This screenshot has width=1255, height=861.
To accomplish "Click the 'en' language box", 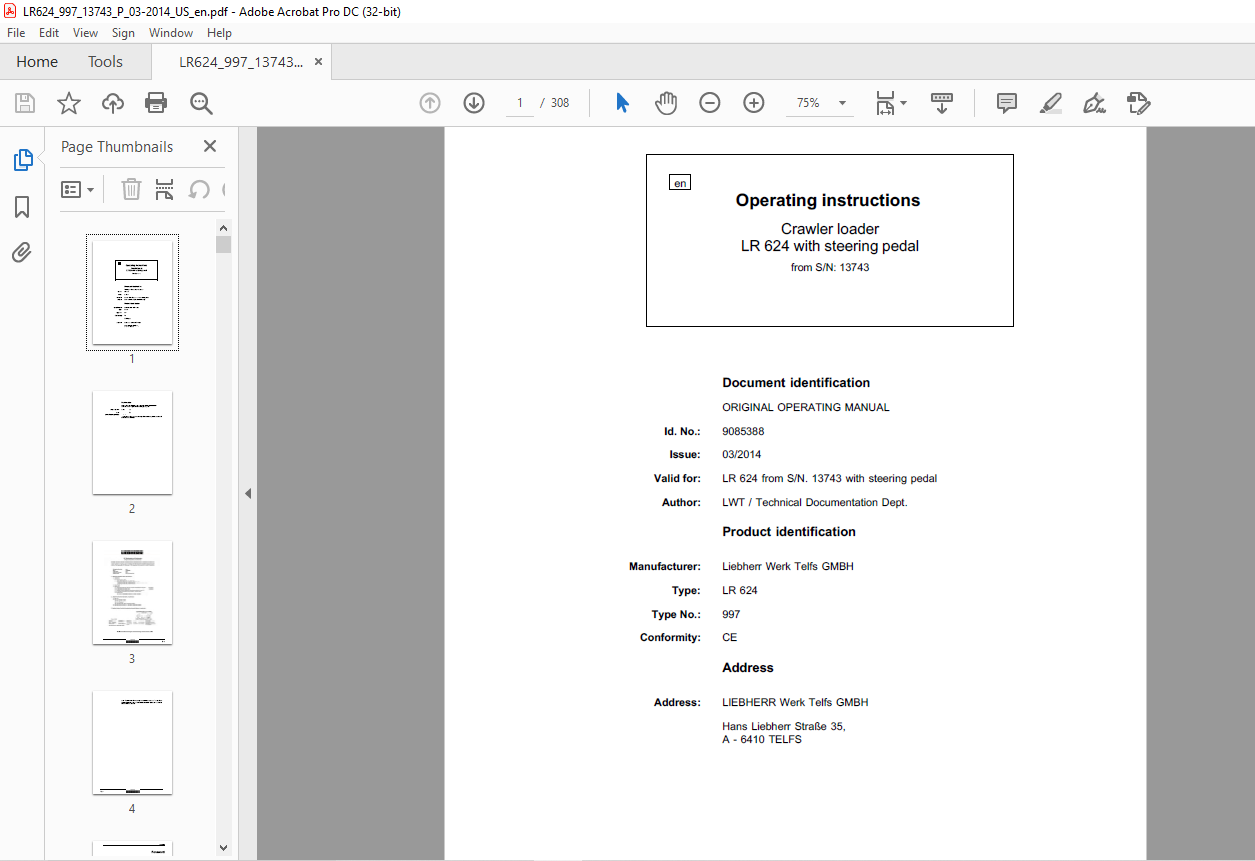I will click(x=680, y=183).
